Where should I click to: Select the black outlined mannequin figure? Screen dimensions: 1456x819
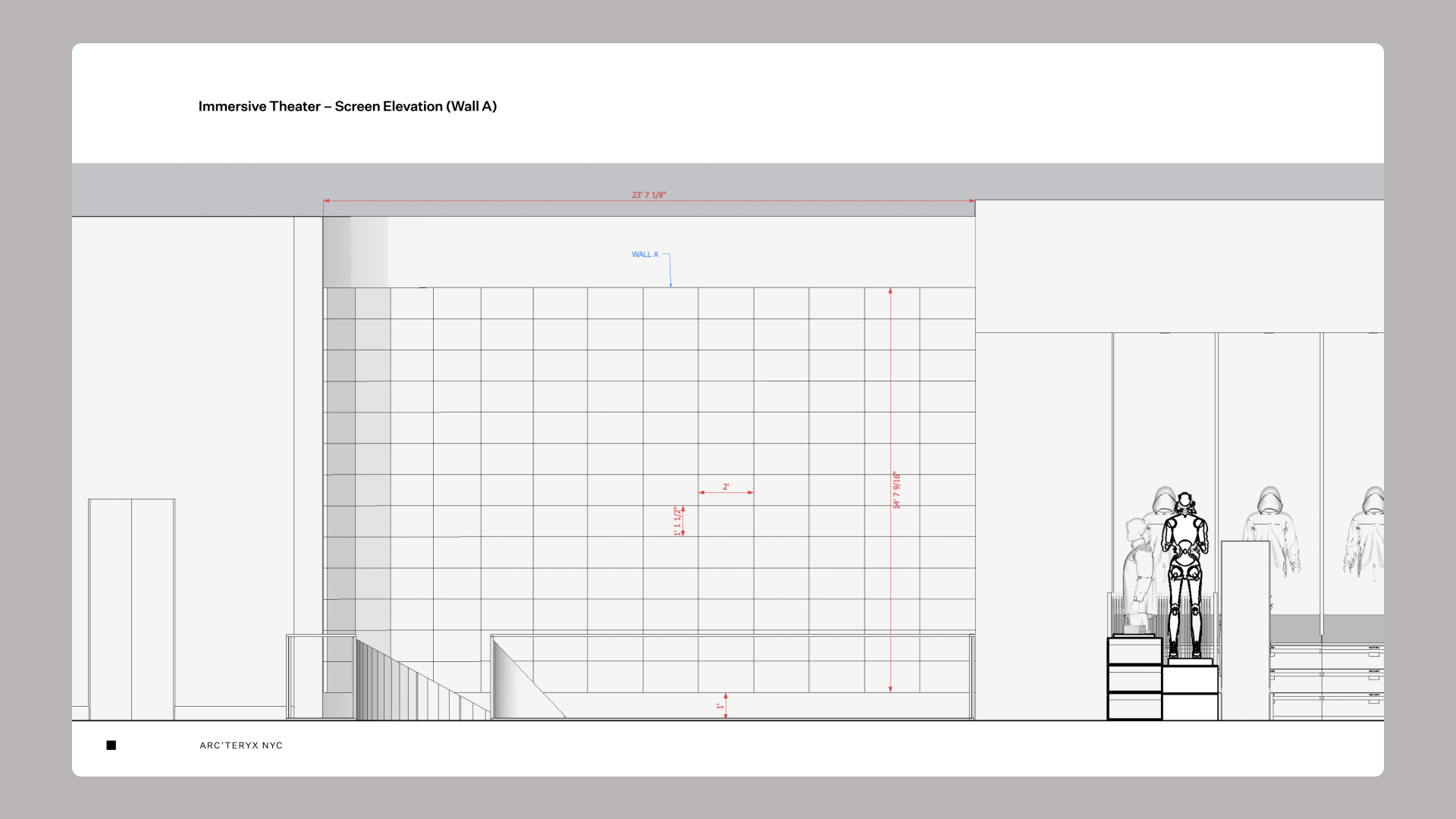[x=1185, y=574]
